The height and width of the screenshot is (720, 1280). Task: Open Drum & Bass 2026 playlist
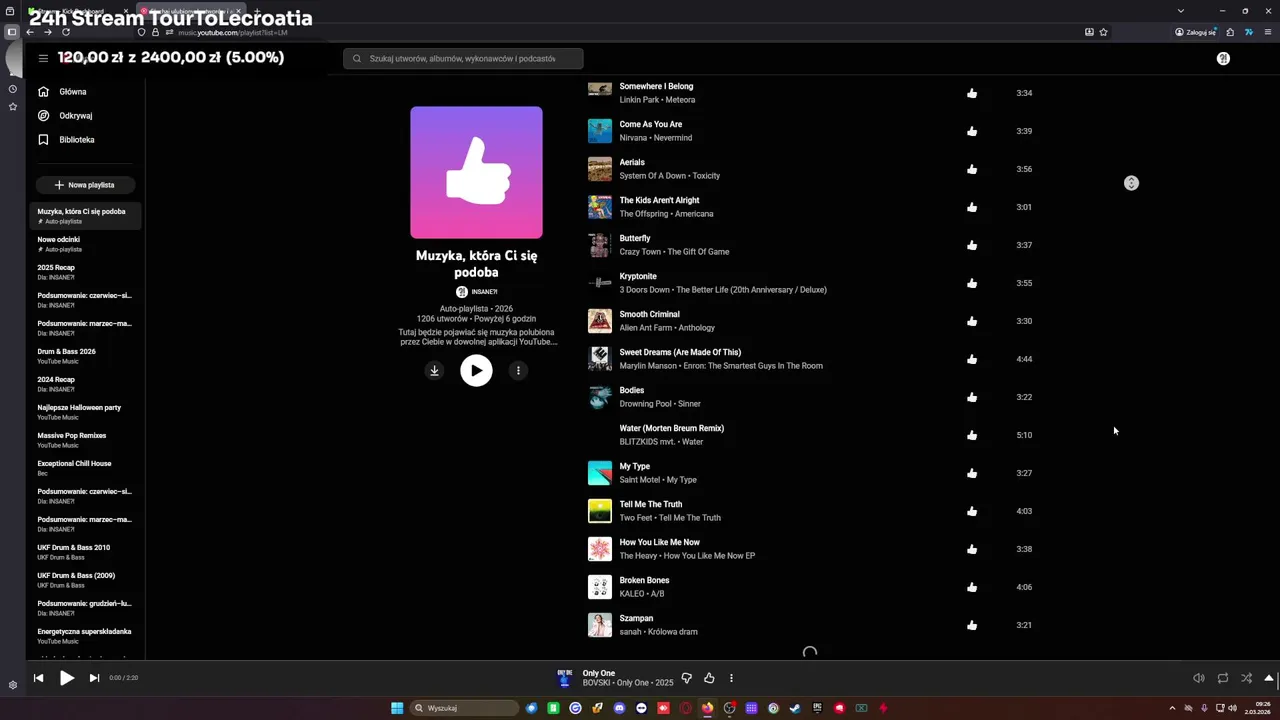85,356
